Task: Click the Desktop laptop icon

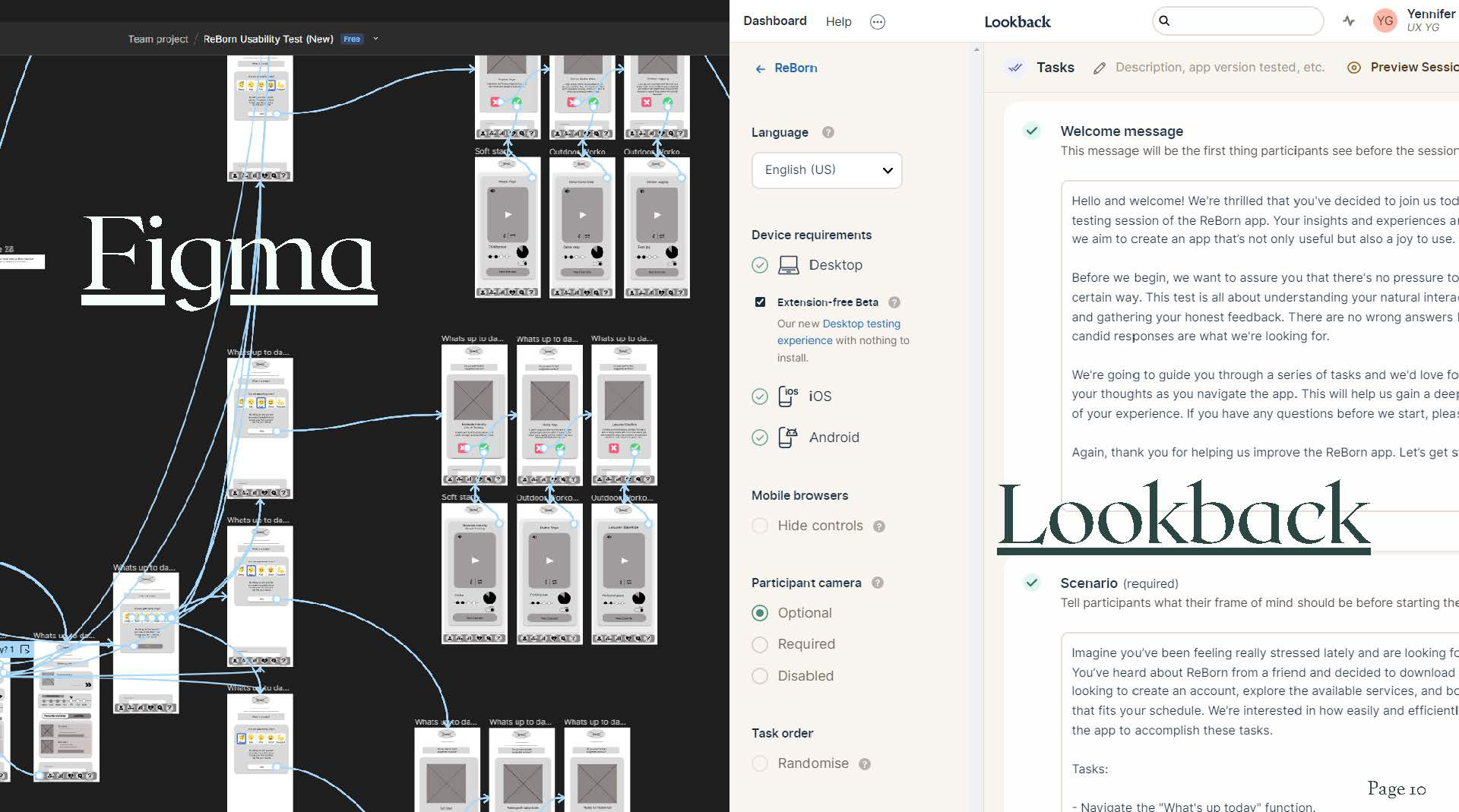Action: (789, 265)
